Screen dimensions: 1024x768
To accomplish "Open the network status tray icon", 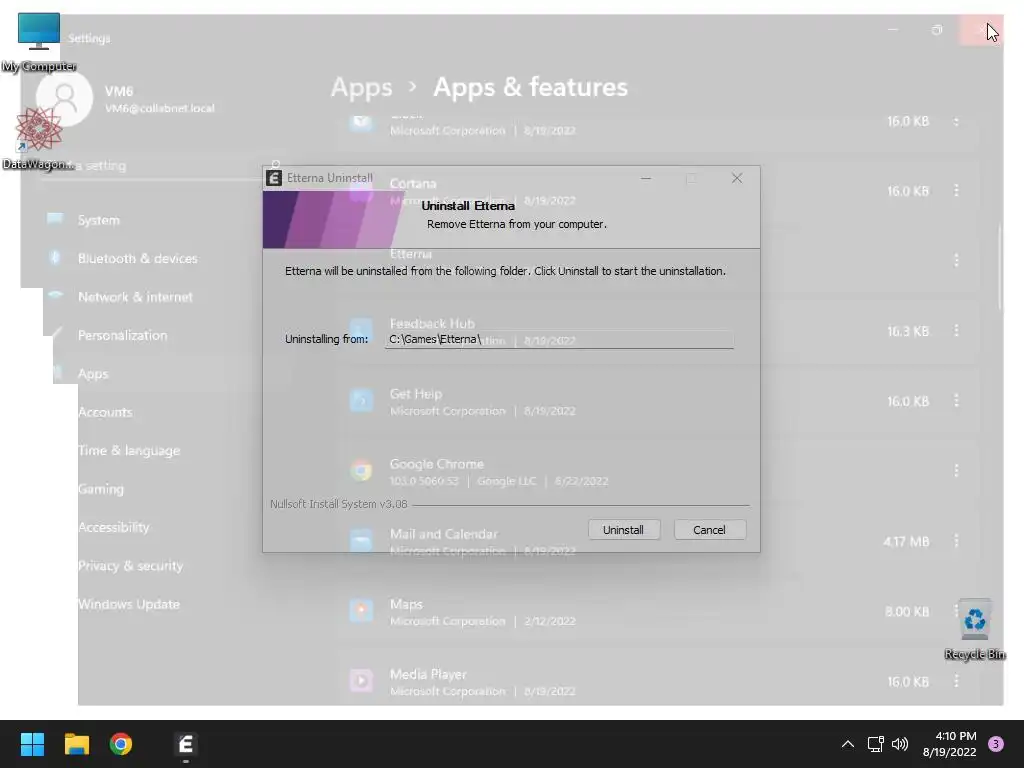I will click(x=875, y=744).
